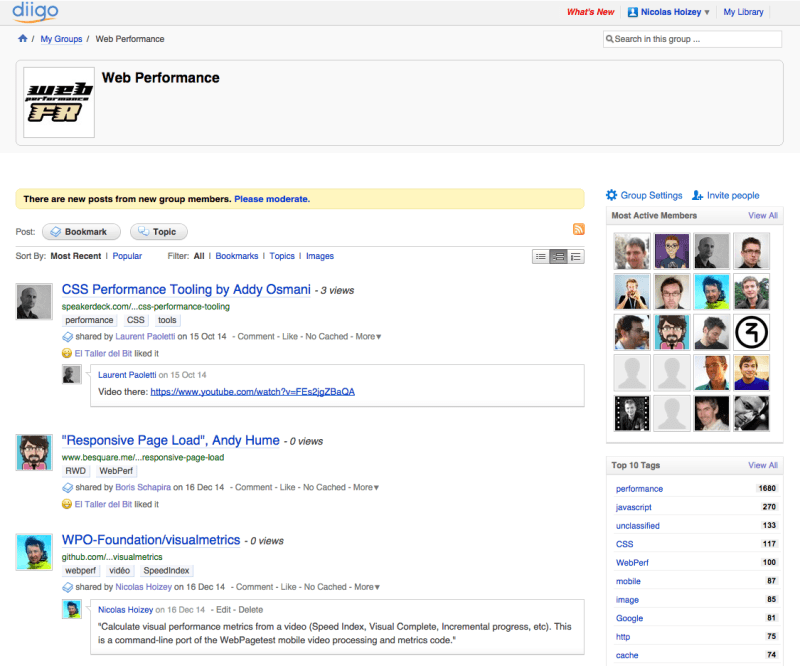
Task: Click the search magnifier icon
Action: coord(609,39)
